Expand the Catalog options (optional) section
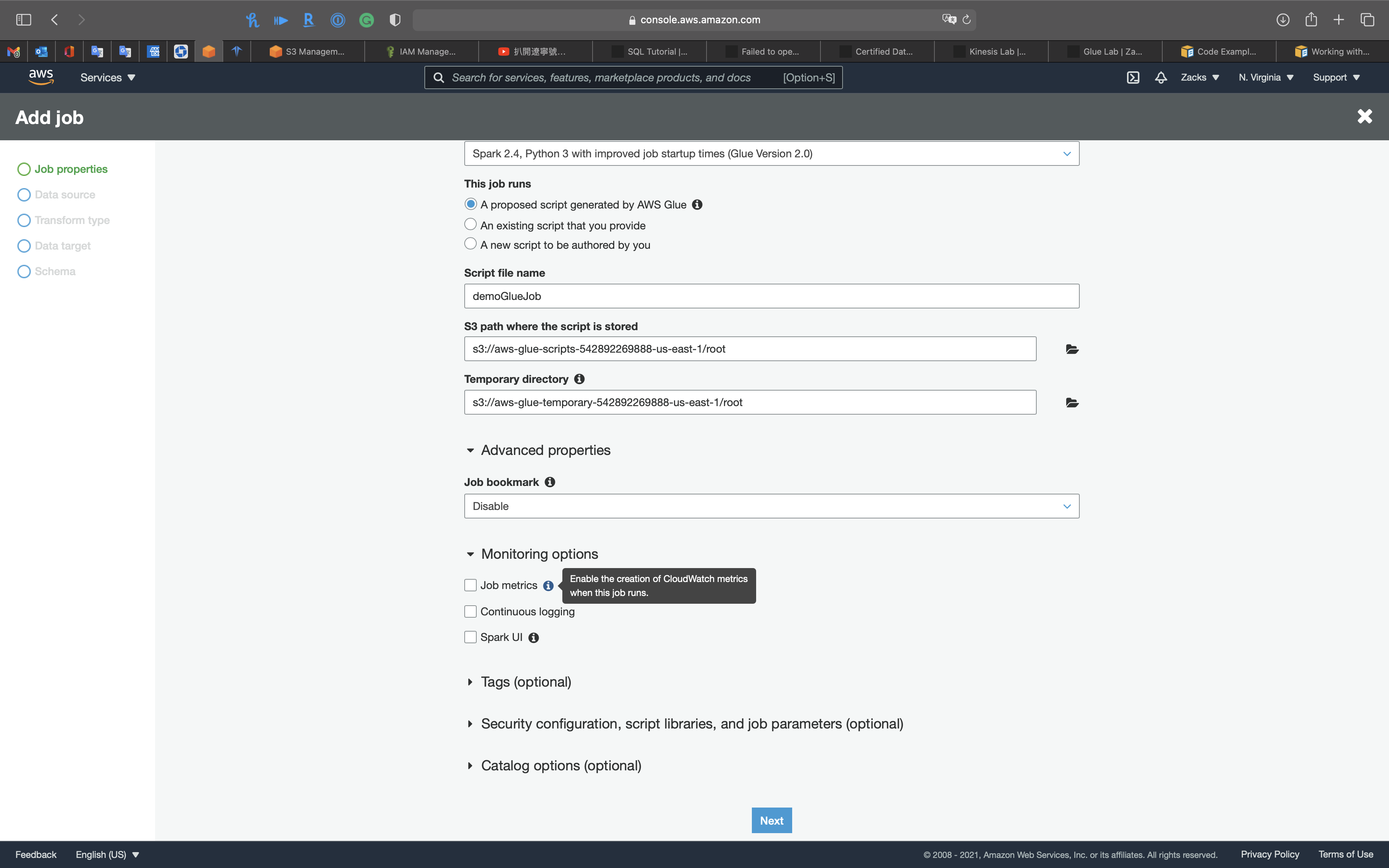 point(560,766)
